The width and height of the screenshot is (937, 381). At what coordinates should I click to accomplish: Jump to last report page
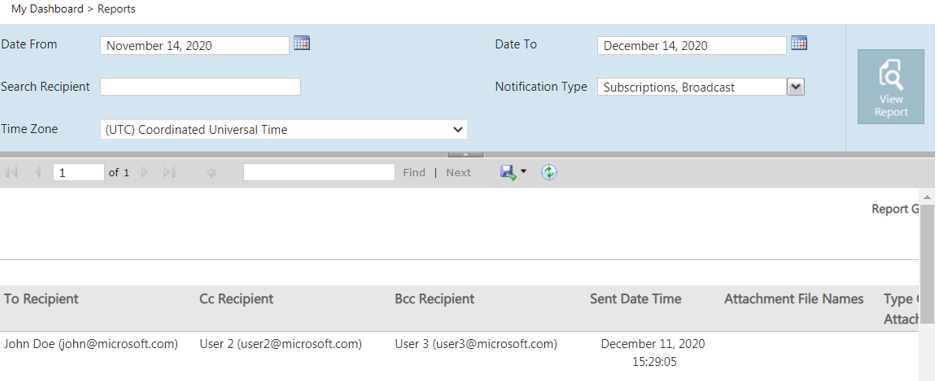click(x=170, y=173)
